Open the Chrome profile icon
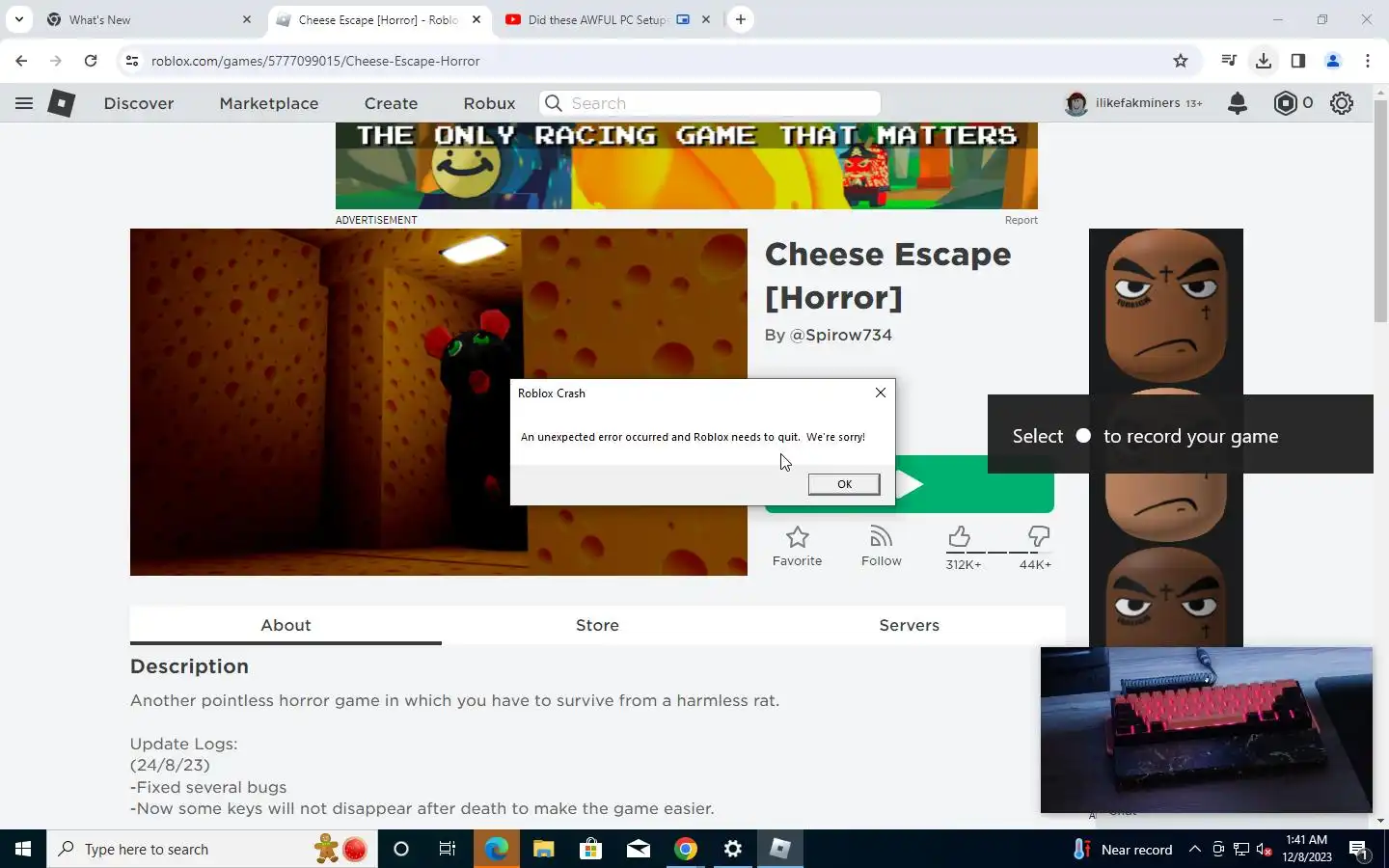The height and width of the screenshot is (868, 1389). click(x=1332, y=61)
